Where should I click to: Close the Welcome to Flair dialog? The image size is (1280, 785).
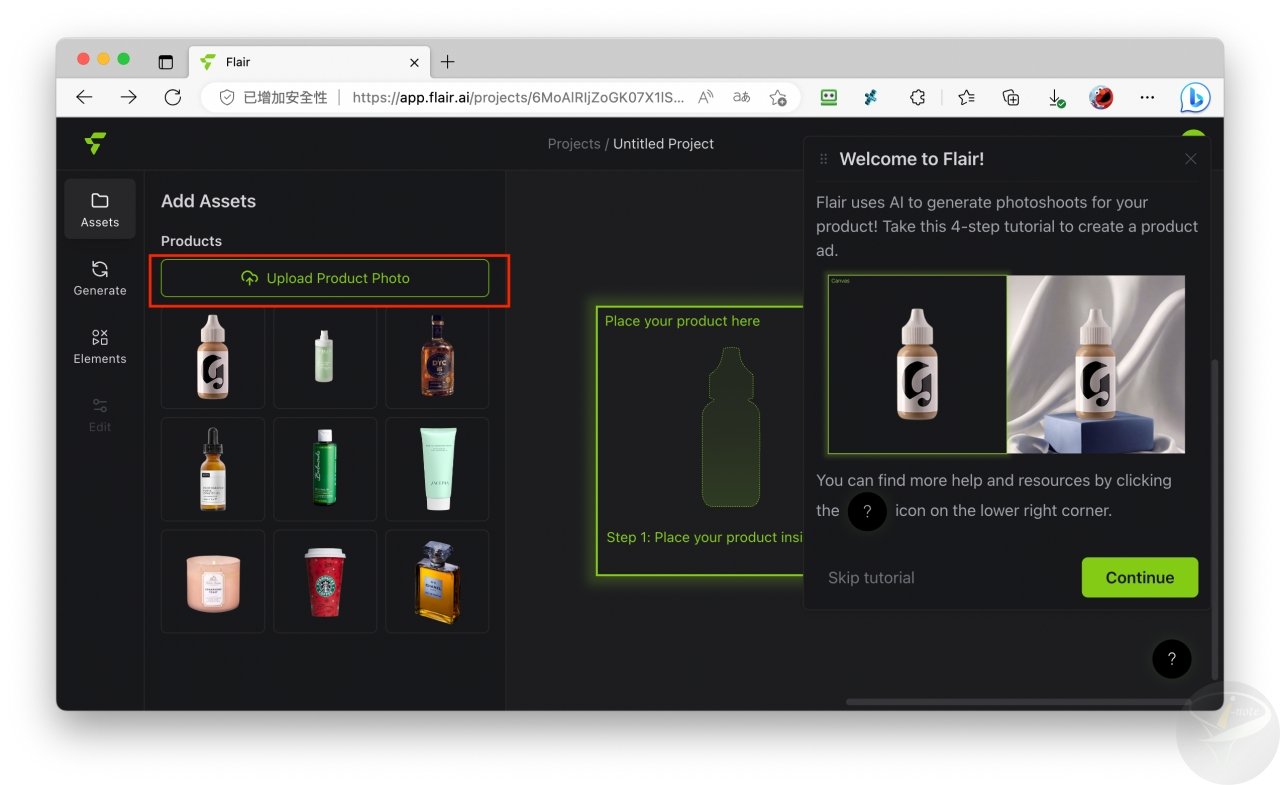point(1190,159)
